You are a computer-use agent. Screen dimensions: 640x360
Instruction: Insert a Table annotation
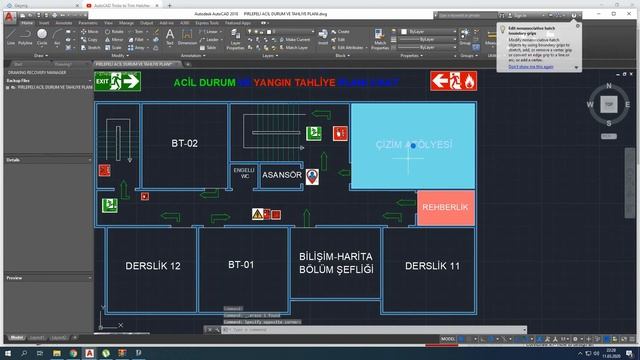[208, 48]
